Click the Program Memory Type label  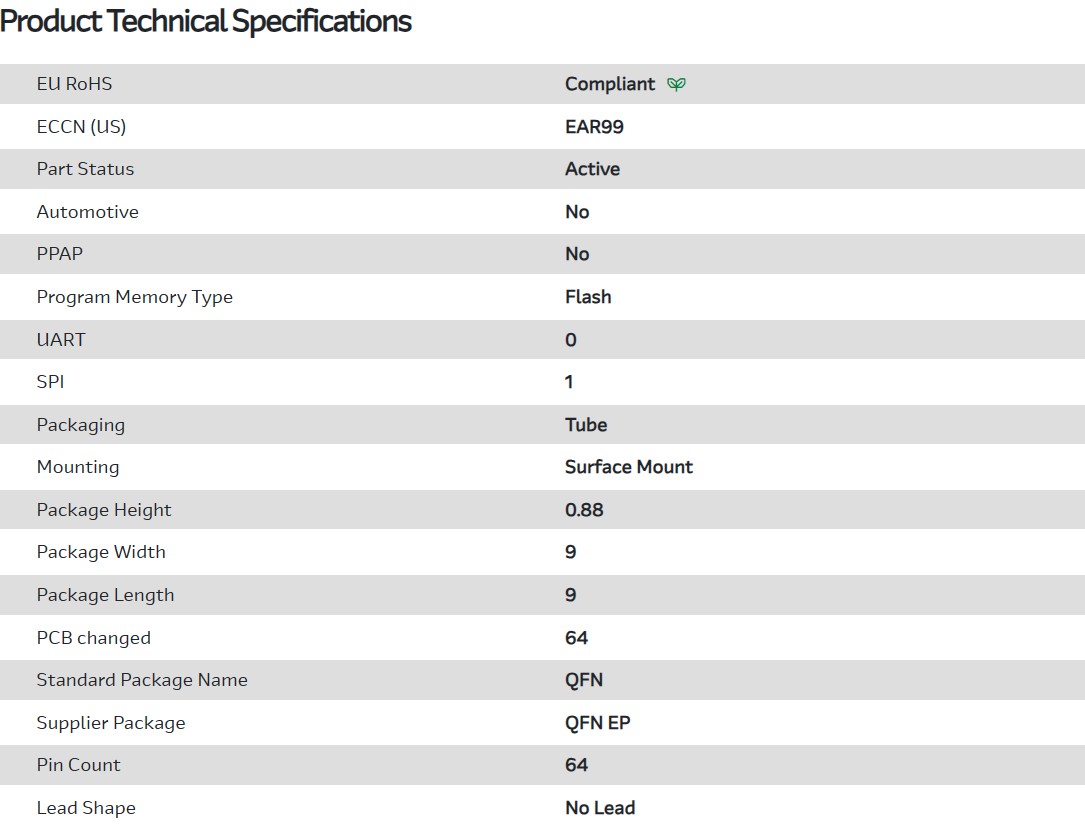tap(134, 297)
